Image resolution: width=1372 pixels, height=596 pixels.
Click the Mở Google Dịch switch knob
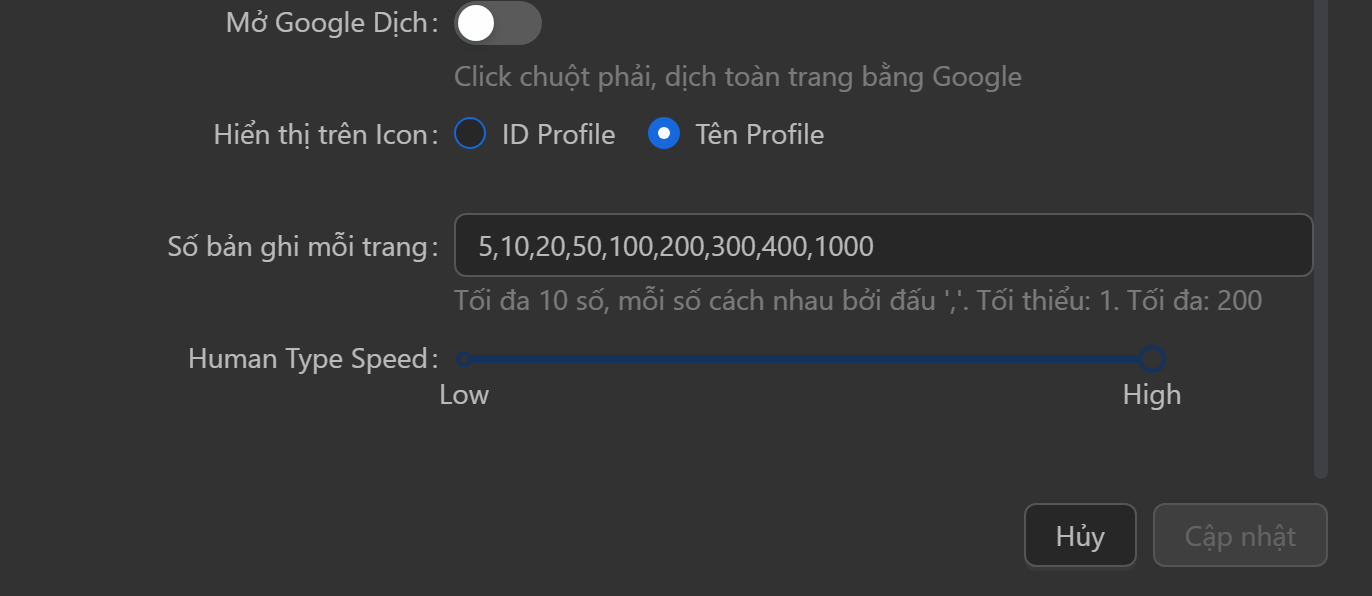coord(475,22)
